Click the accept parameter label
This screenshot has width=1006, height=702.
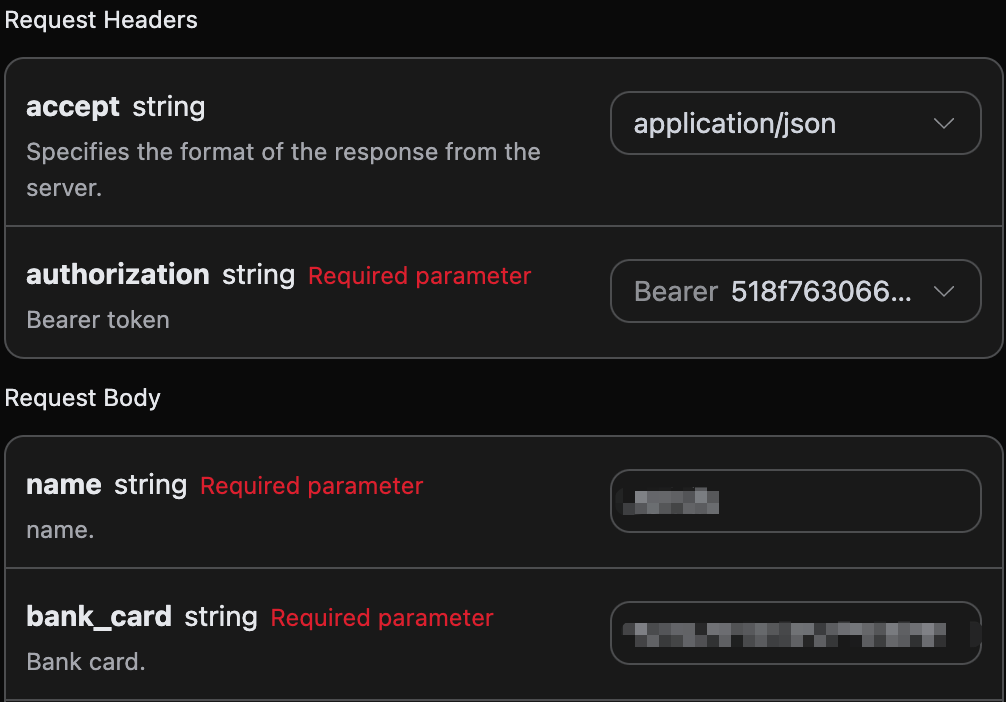[72, 107]
